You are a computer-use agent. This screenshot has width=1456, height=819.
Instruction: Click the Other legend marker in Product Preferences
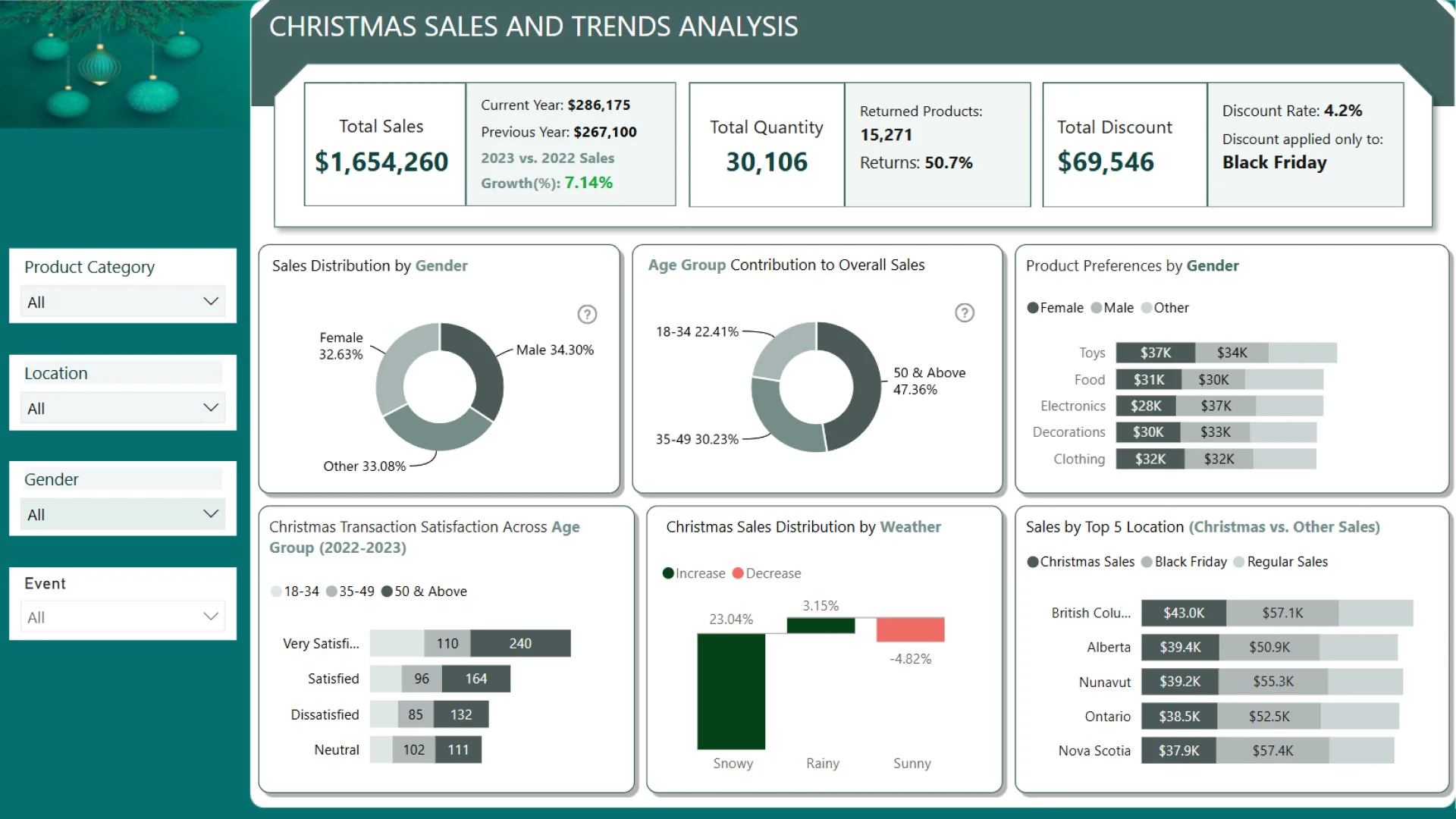coord(1147,308)
